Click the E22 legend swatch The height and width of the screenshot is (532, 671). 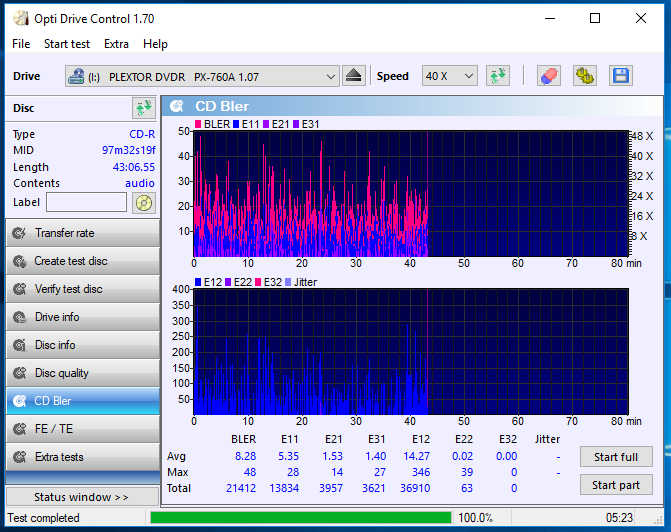(228, 282)
